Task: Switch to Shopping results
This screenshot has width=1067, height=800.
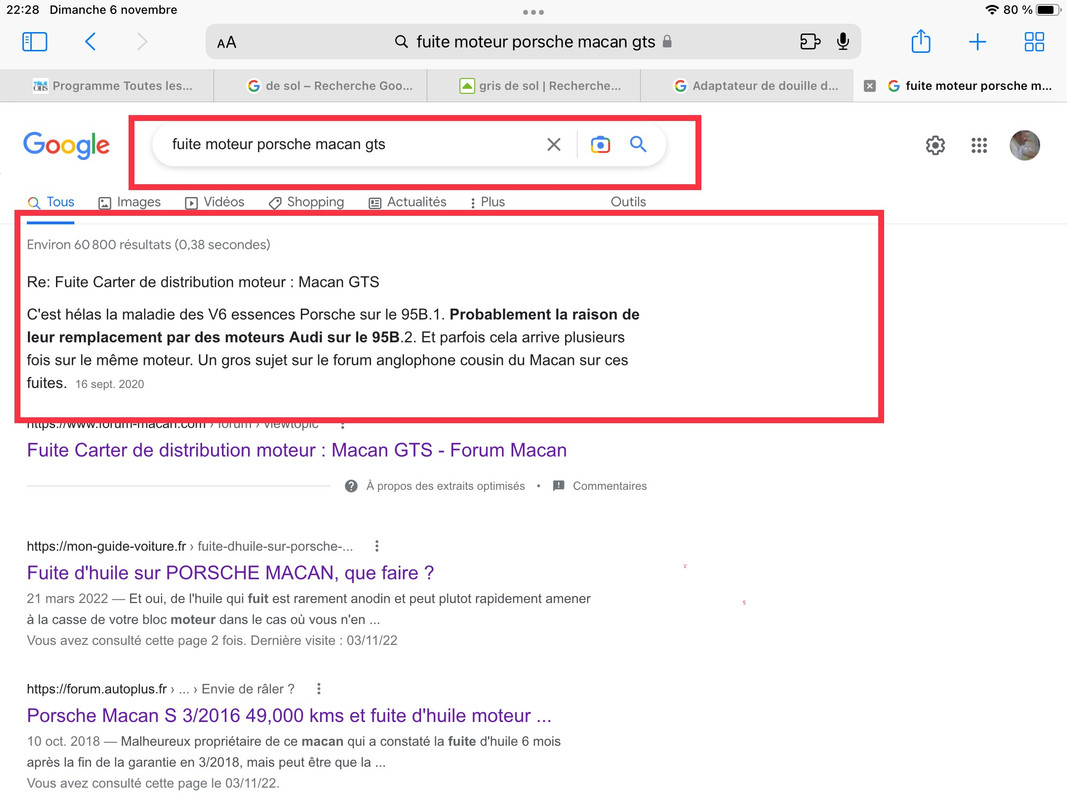Action: click(306, 202)
